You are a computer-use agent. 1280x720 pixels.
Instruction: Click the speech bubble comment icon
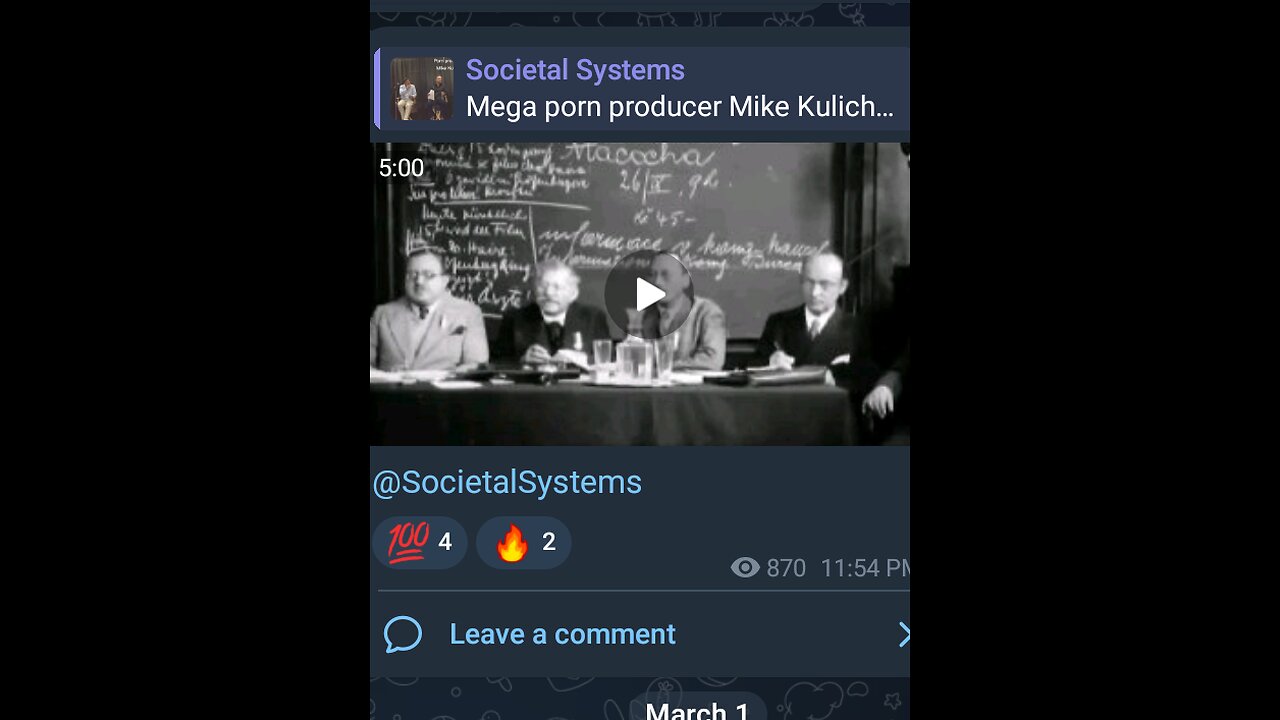pyautogui.click(x=403, y=634)
